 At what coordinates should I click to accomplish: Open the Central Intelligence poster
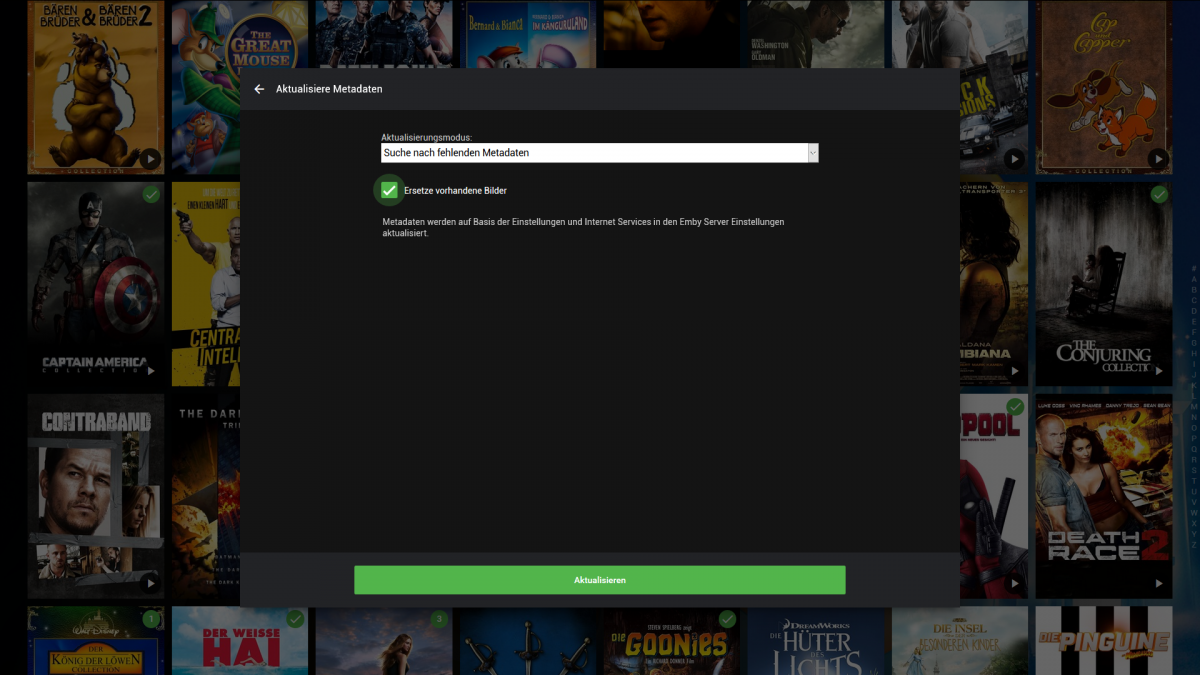click(x=205, y=284)
